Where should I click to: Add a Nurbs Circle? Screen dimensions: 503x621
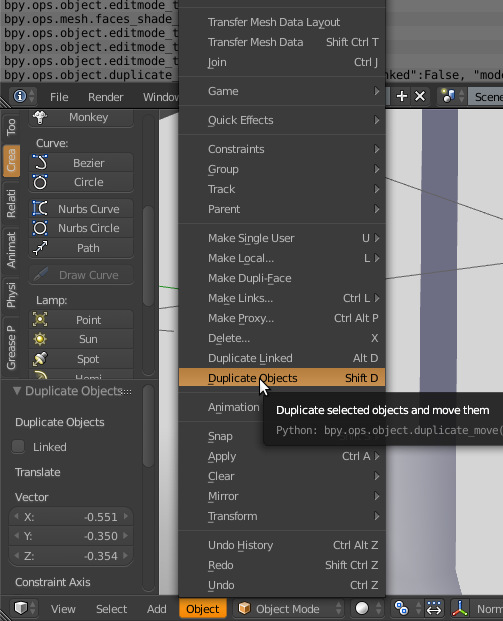(x=81, y=228)
